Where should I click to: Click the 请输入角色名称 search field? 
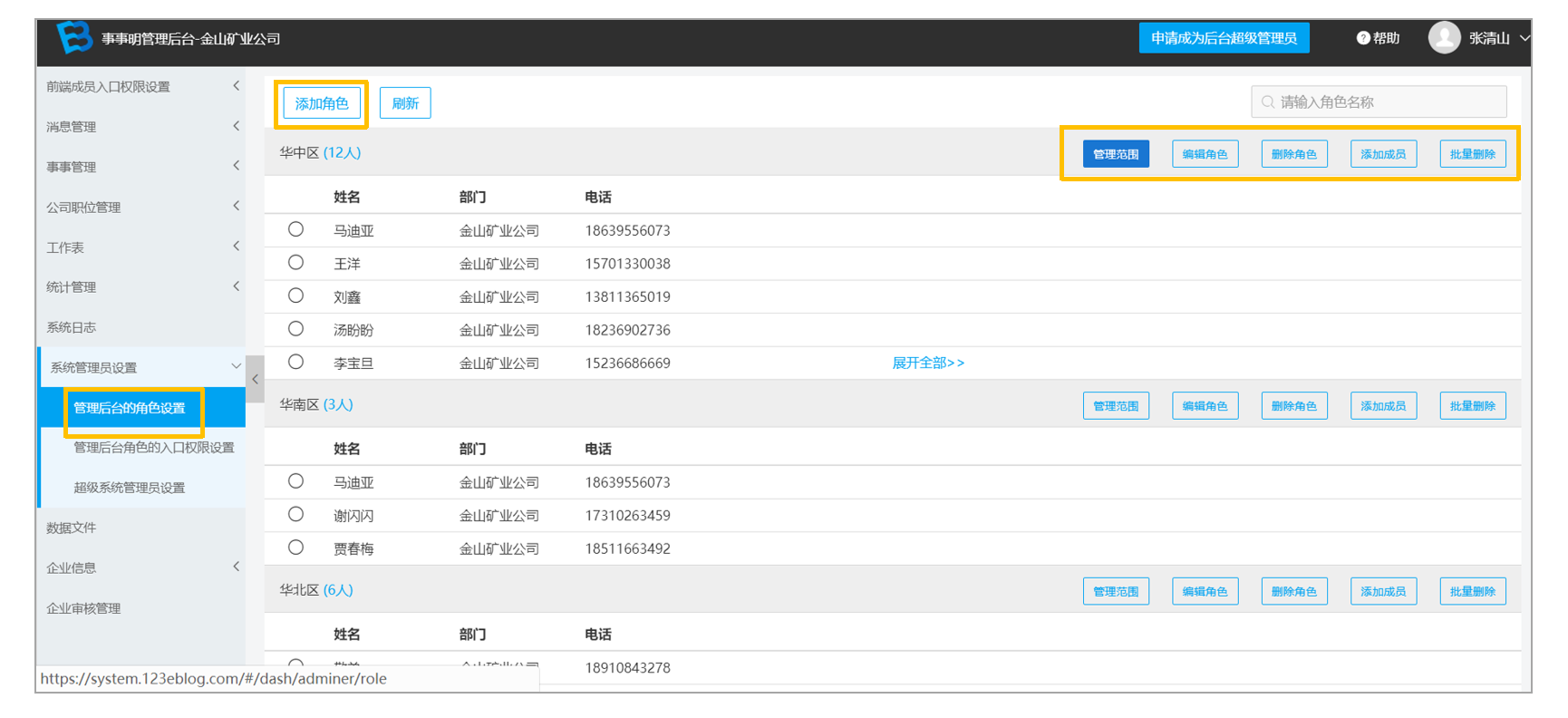(x=1379, y=102)
